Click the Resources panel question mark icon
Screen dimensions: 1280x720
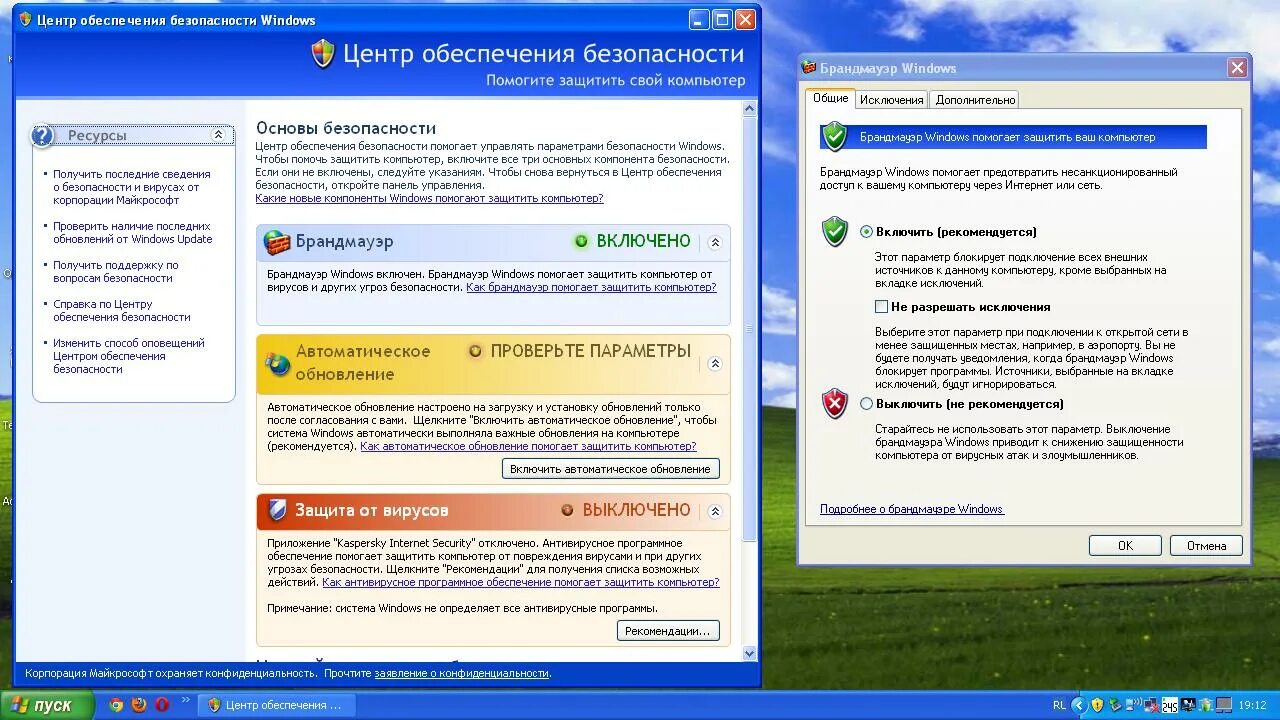(x=42, y=136)
